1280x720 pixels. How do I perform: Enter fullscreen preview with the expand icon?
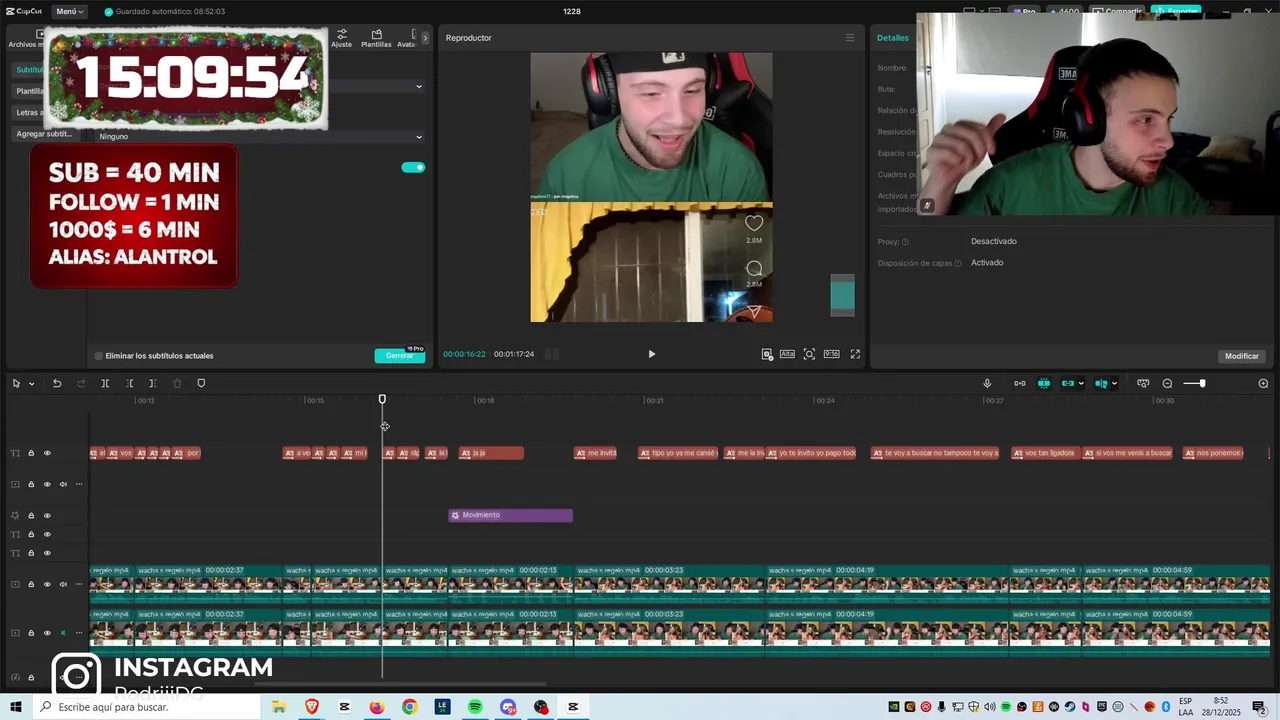(855, 354)
